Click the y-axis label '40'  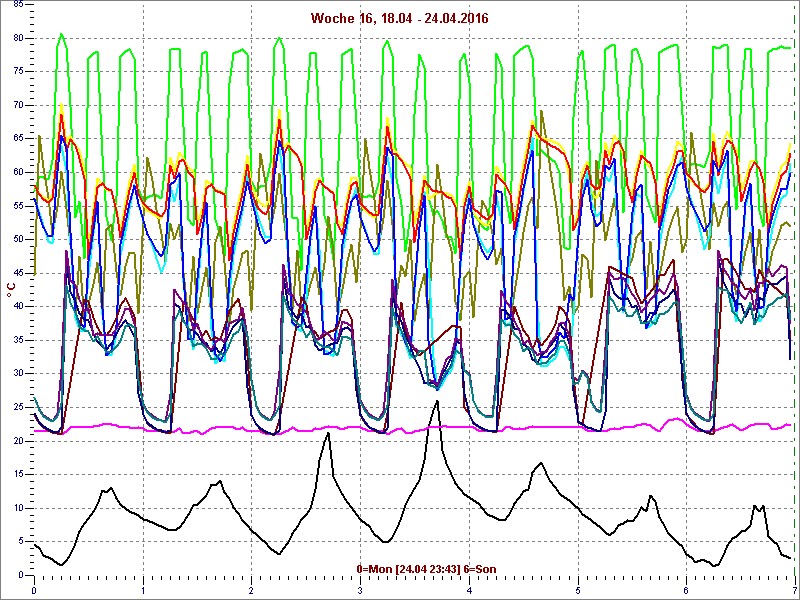click(x=18, y=307)
